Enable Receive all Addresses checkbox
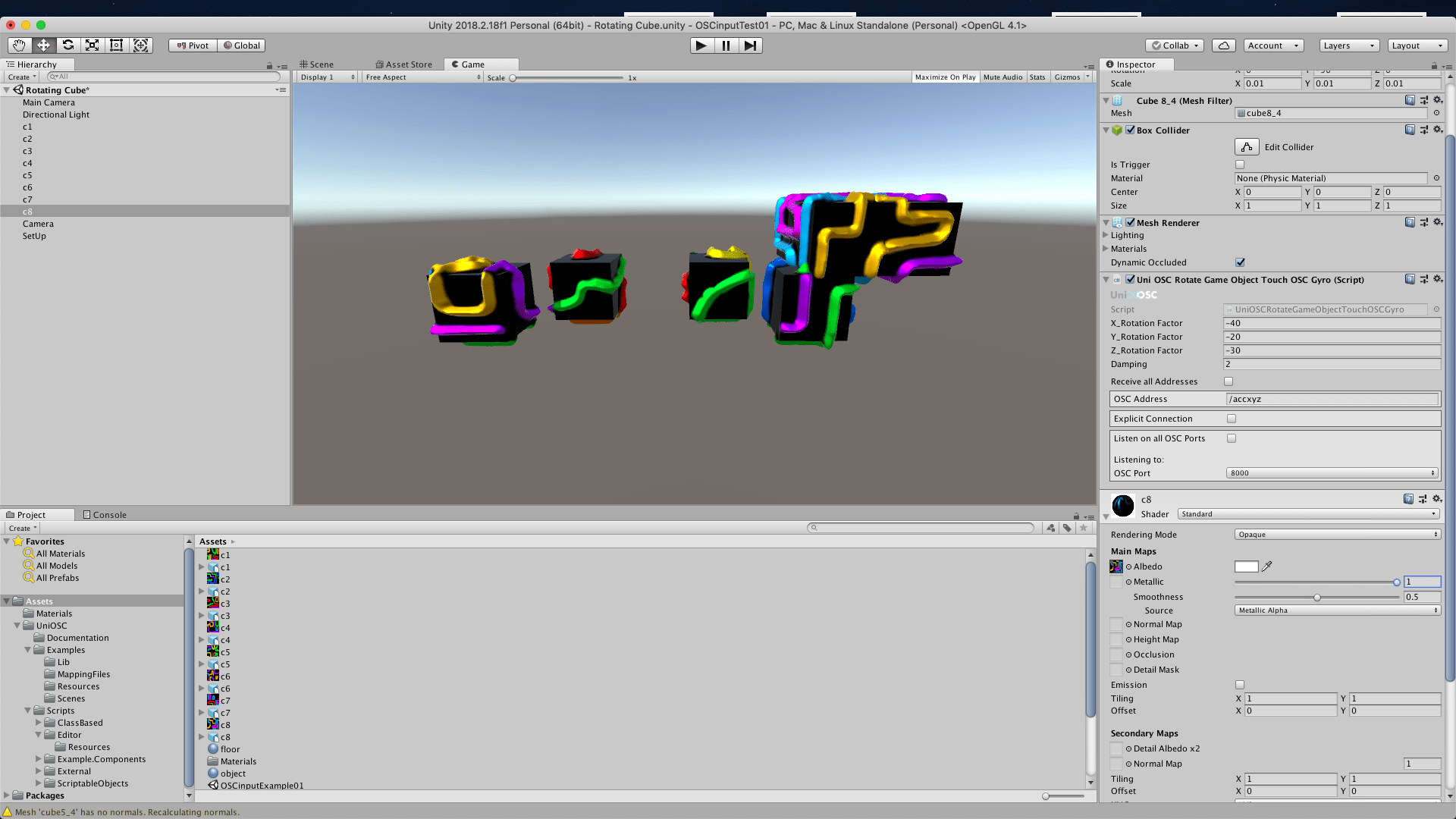The height and width of the screenshot is (819, 1456). click(1228, 381)
